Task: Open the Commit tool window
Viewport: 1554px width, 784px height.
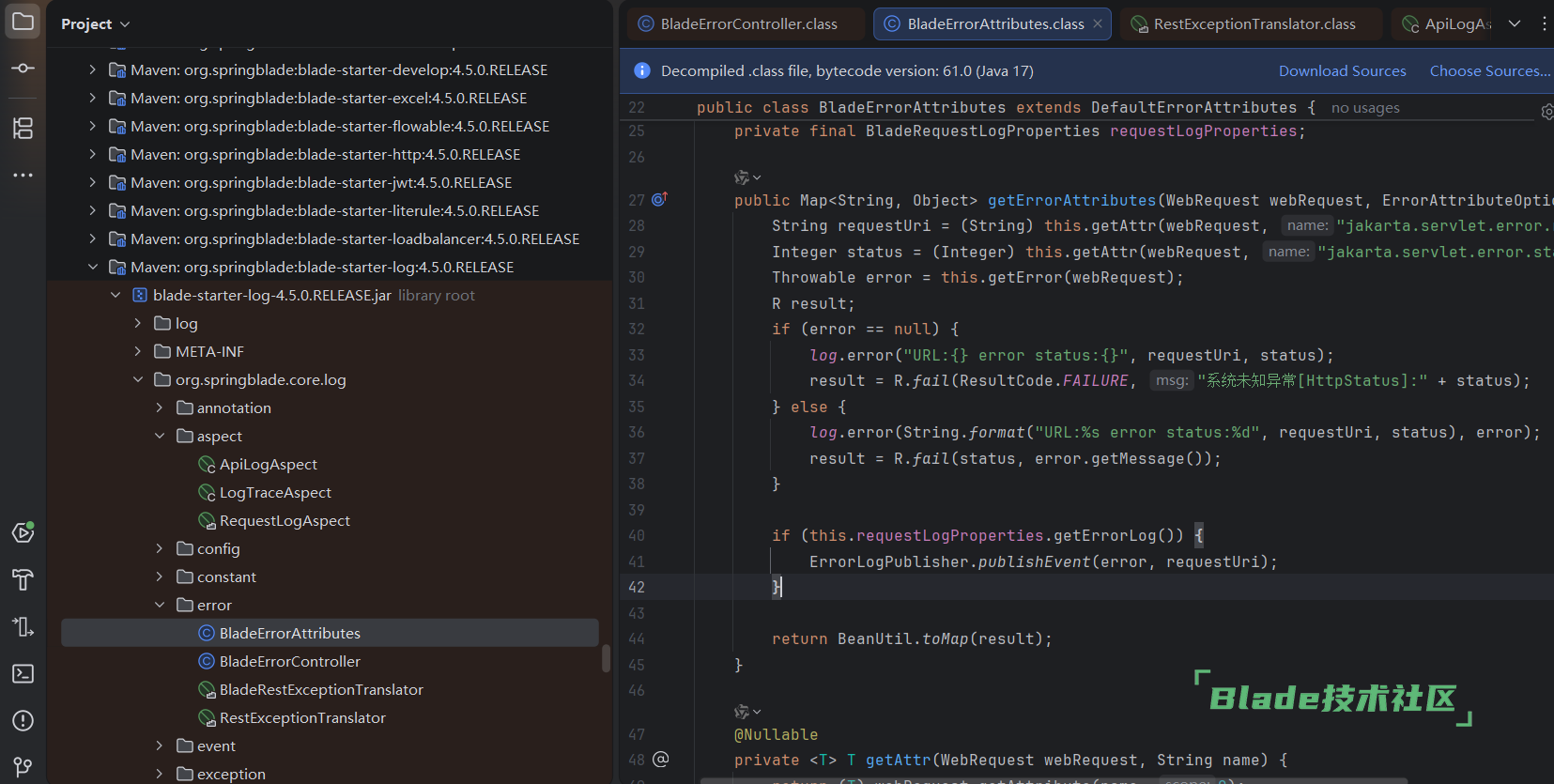Action: click(23, 69)
